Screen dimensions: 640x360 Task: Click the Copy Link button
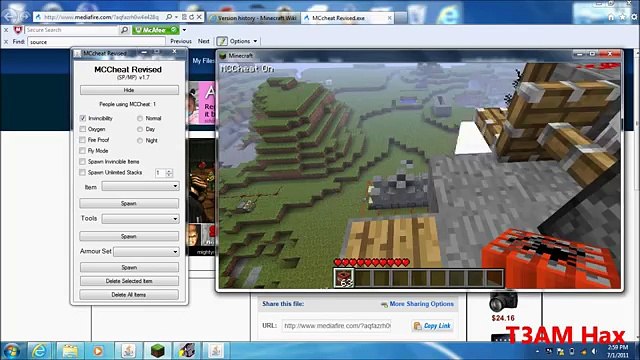coord(432,326)
